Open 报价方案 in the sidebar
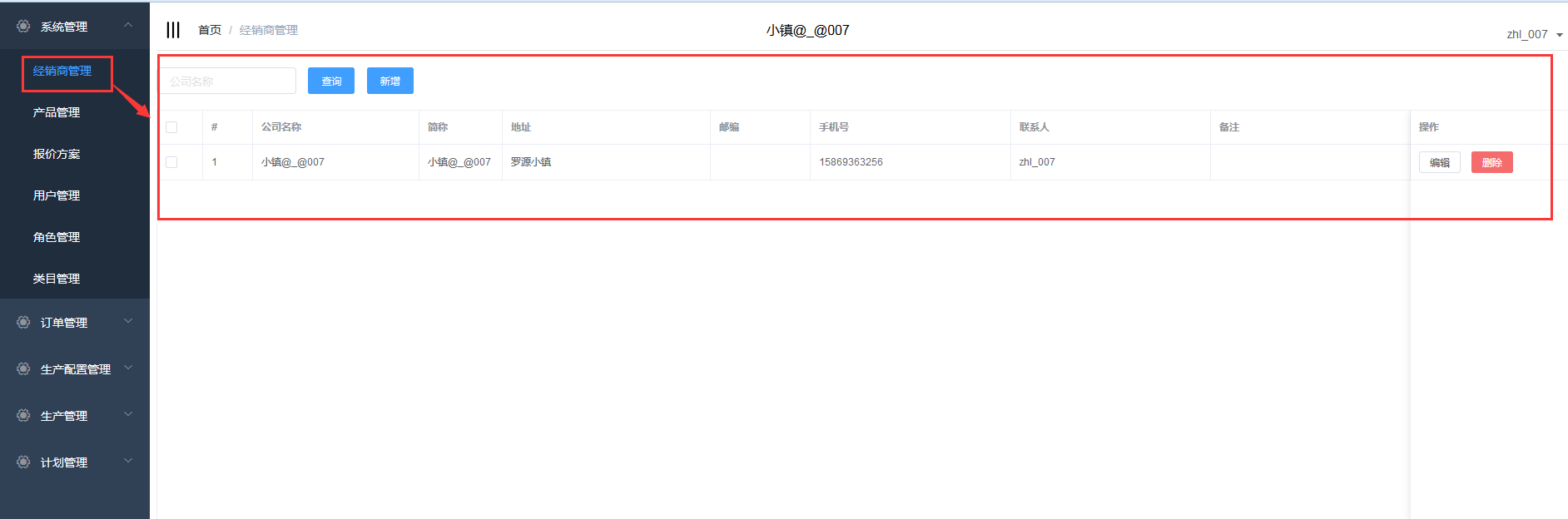This screenshot has width=1568, height=519. [57, 154]
